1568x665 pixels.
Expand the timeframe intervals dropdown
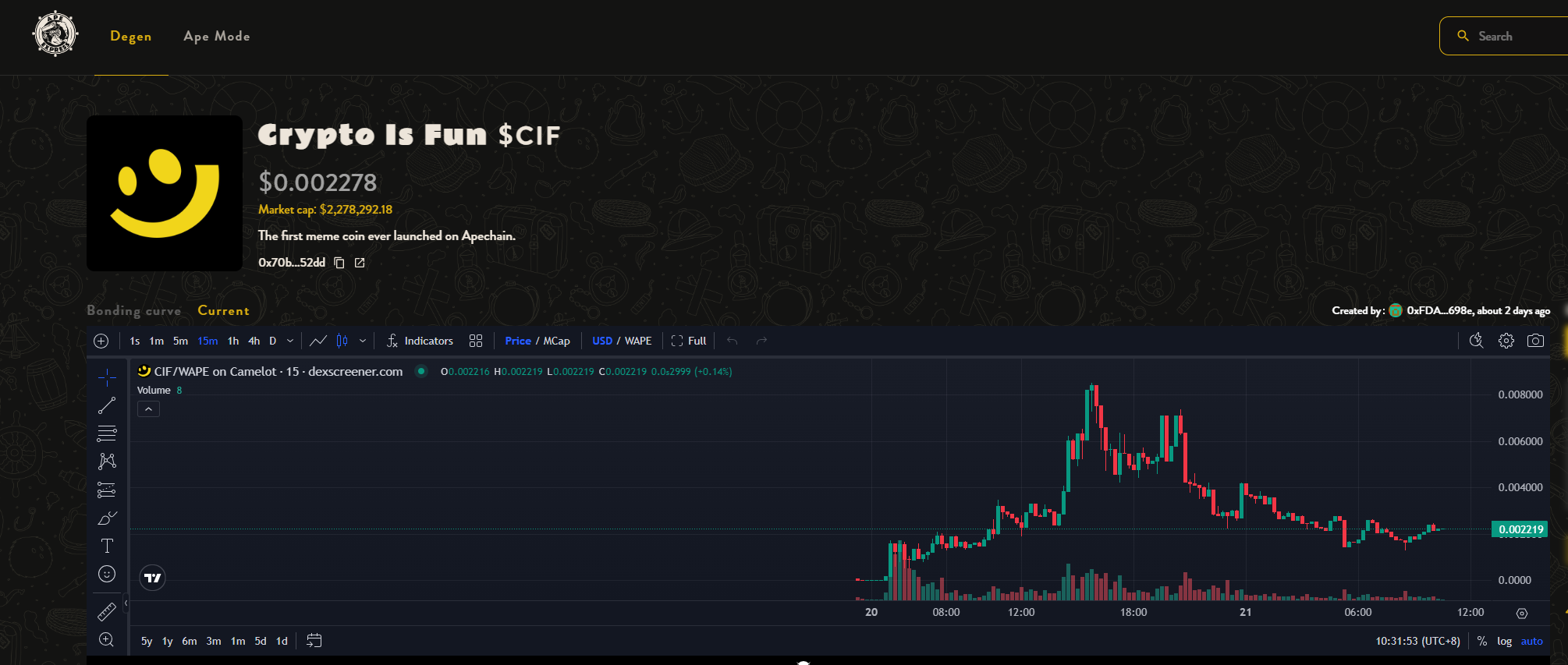(x=290, y=341)
